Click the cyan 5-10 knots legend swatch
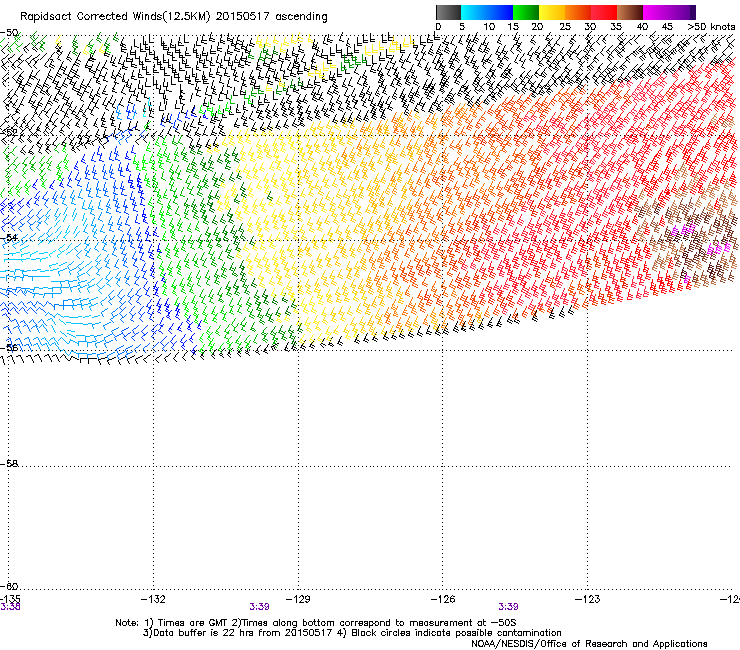 [474, 12]
